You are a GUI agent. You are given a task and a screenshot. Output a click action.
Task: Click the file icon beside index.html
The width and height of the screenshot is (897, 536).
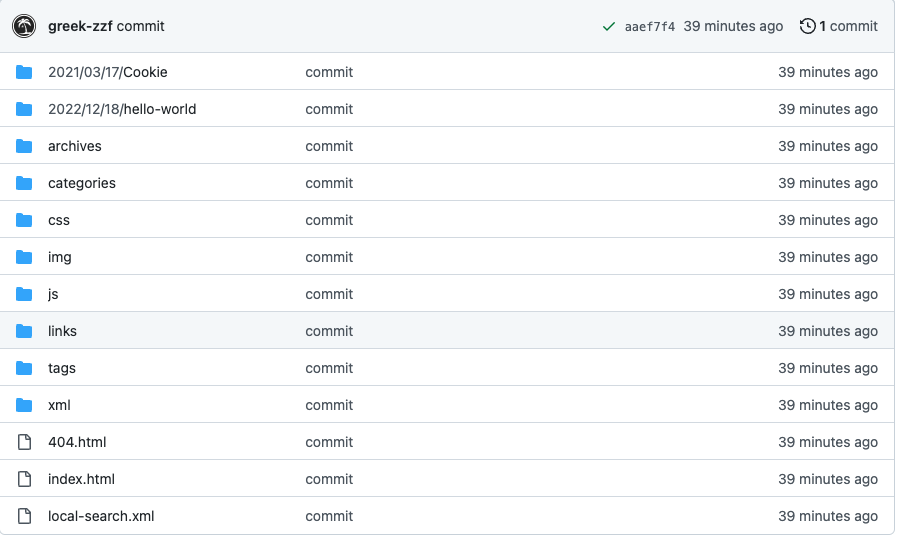click(24, 479)
